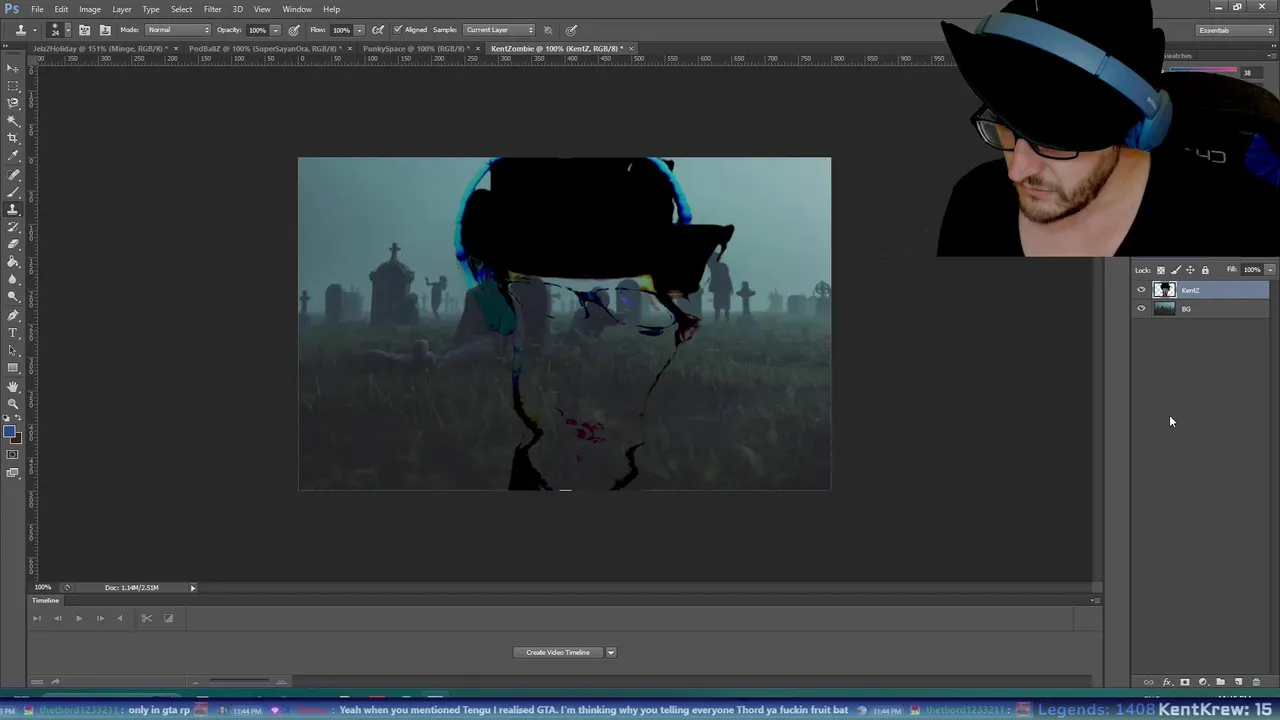Toggle pressure for size icon
The image size is (1280, 720).
pyautogui.click(x=571, y=30)
